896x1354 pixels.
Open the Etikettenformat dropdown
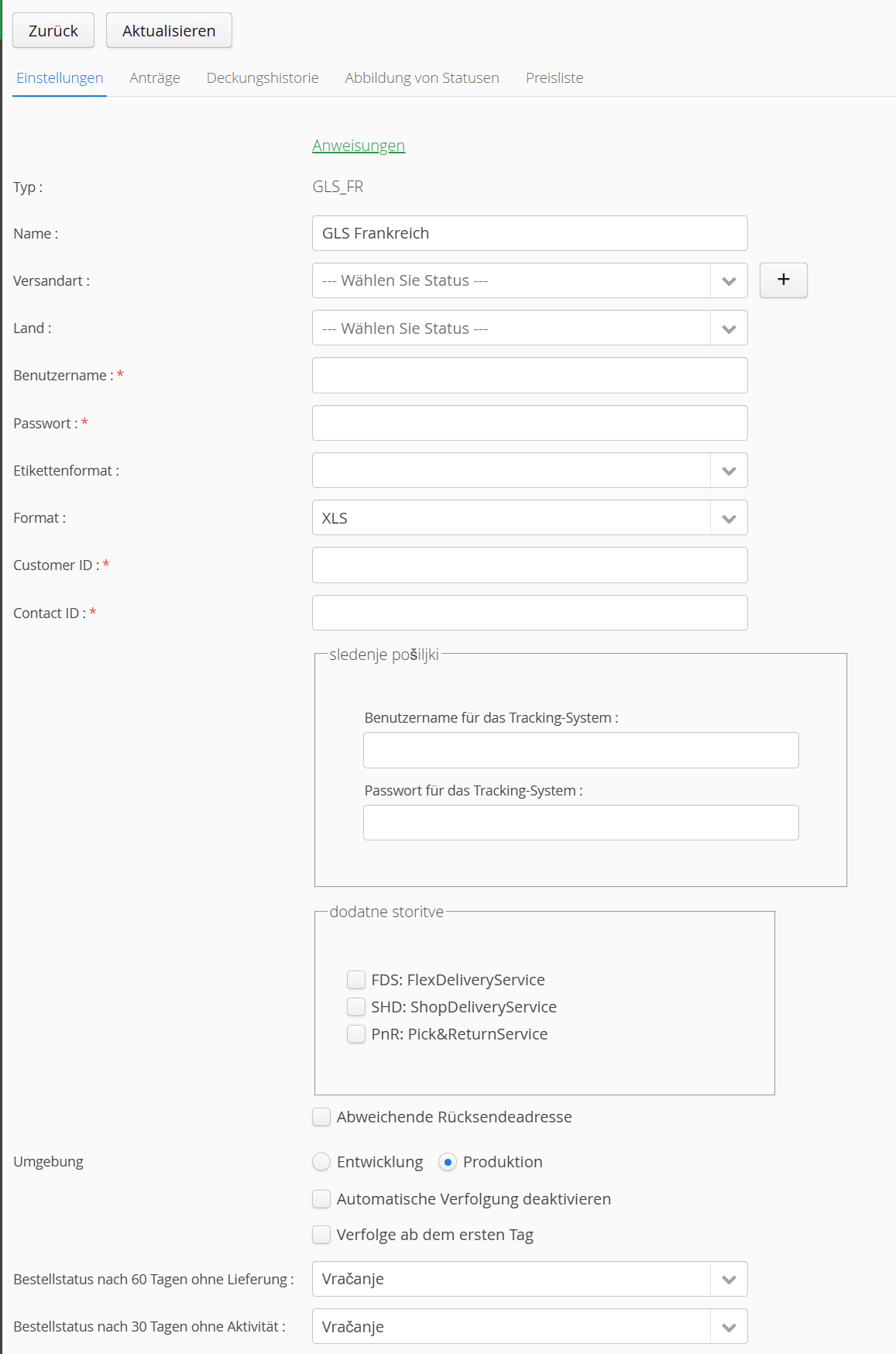530,470
